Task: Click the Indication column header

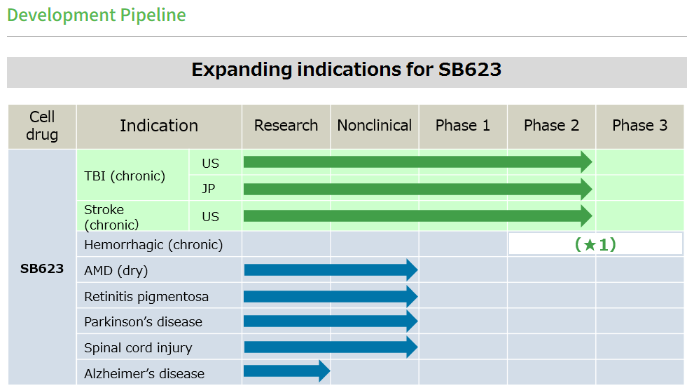Action: point(159,126)
